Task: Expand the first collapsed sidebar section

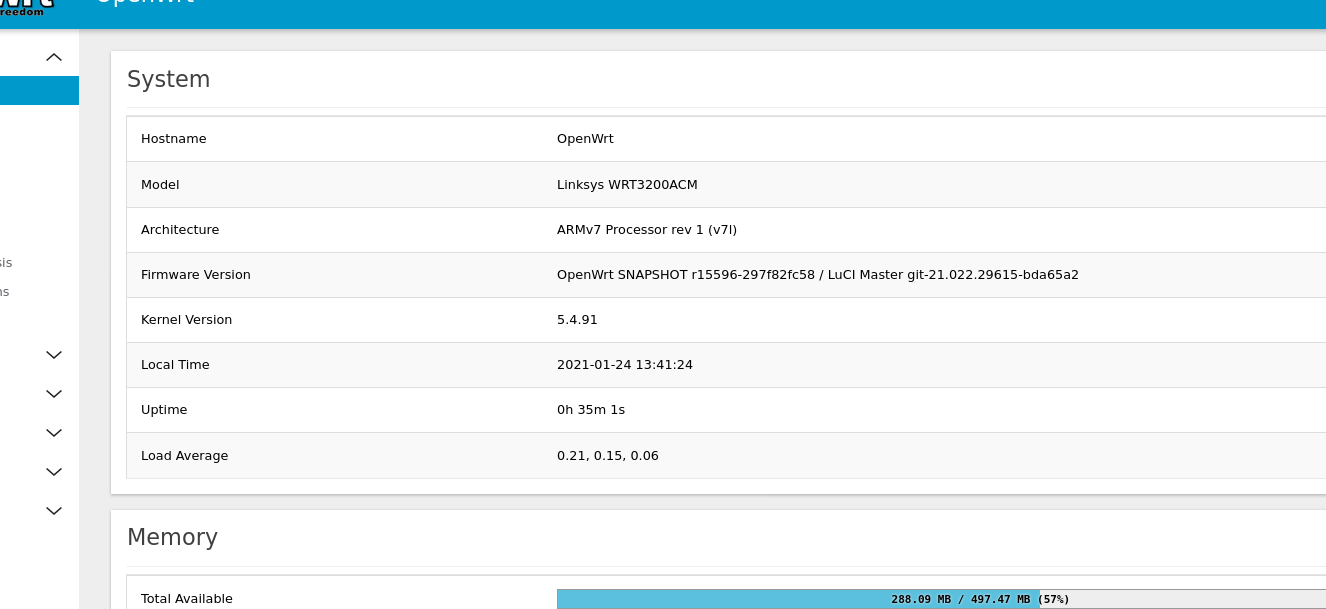Action: point(53,355)
